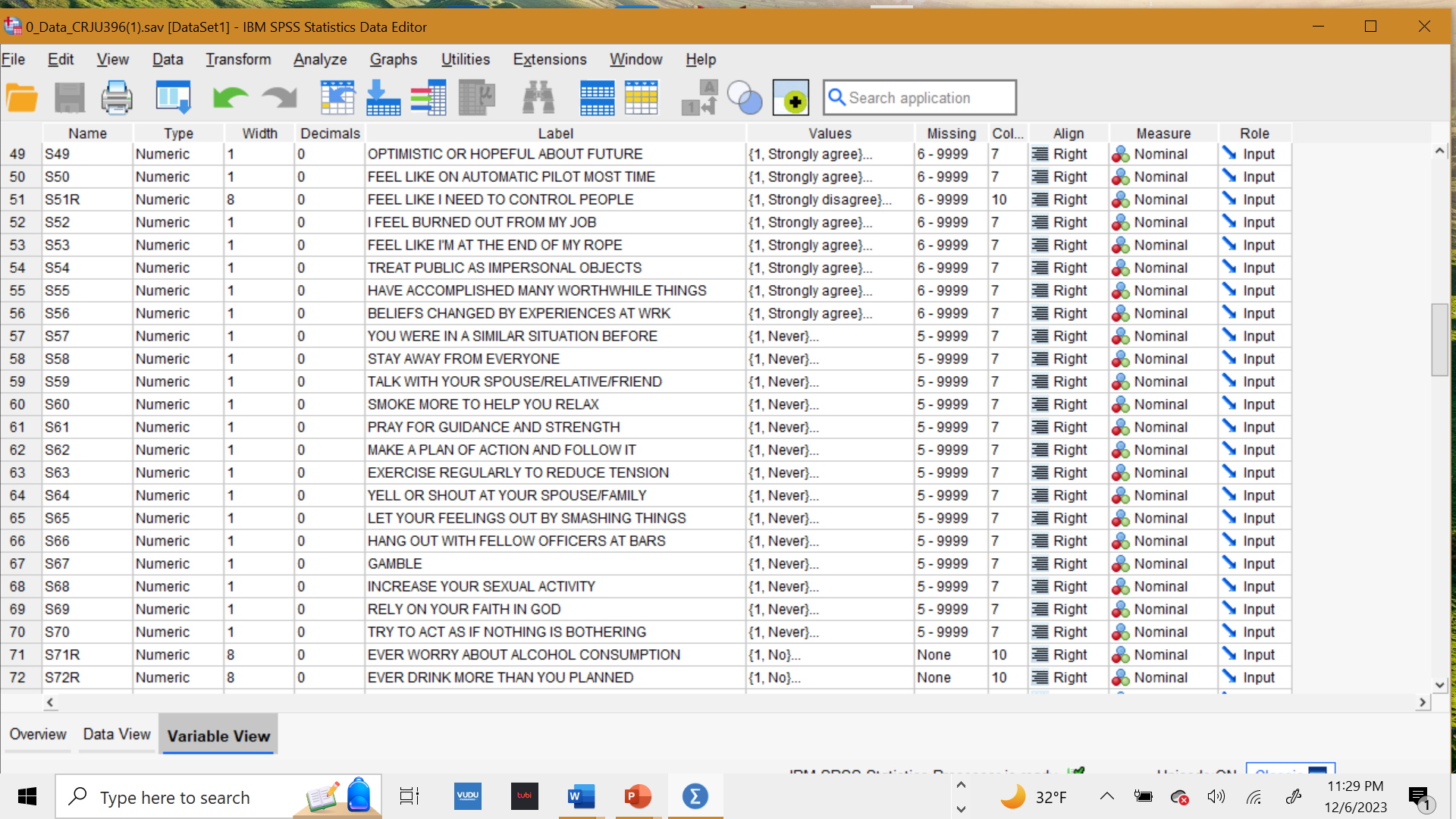
Task: Click the Windows 'Type here to search' box
Action: [218, 797]
